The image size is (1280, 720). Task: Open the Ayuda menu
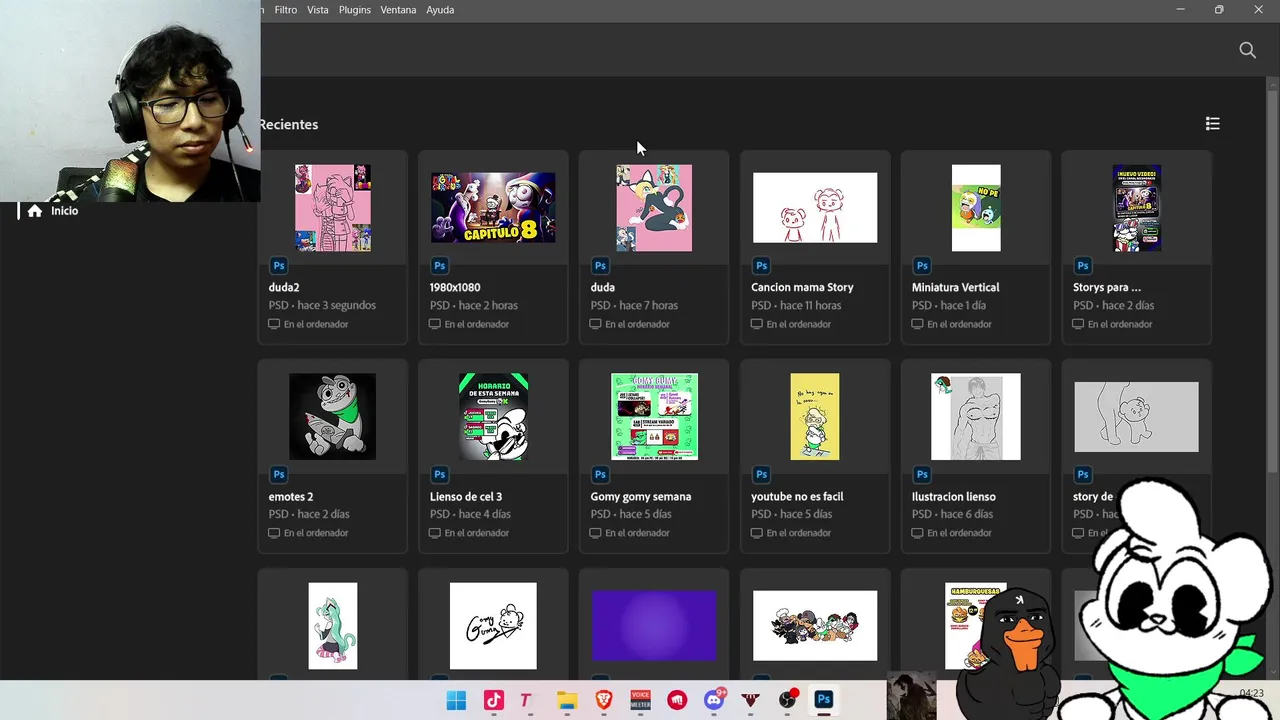[440, 10]
